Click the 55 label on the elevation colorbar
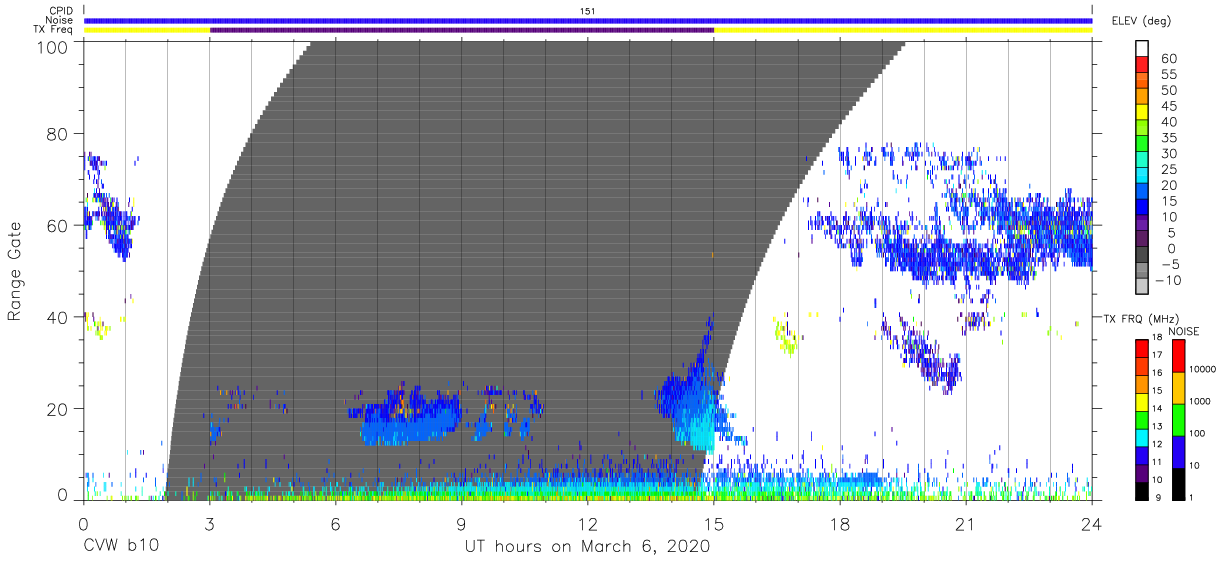The width and height of the screenshot is (1228, 567). coord(1169,75)
